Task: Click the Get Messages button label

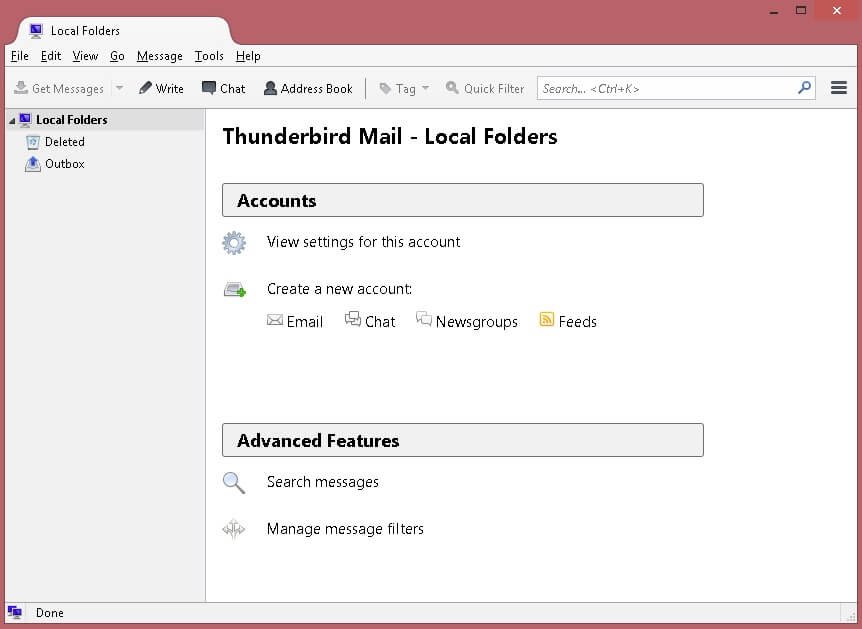Action: pos(68,89)
